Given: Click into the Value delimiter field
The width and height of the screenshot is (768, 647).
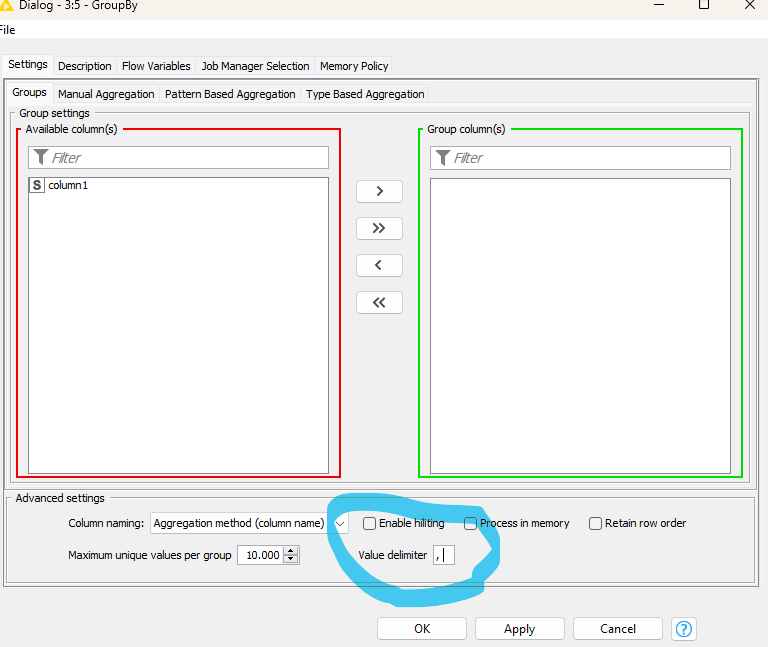Looking at the screenshot, I should tap(444, 555).
